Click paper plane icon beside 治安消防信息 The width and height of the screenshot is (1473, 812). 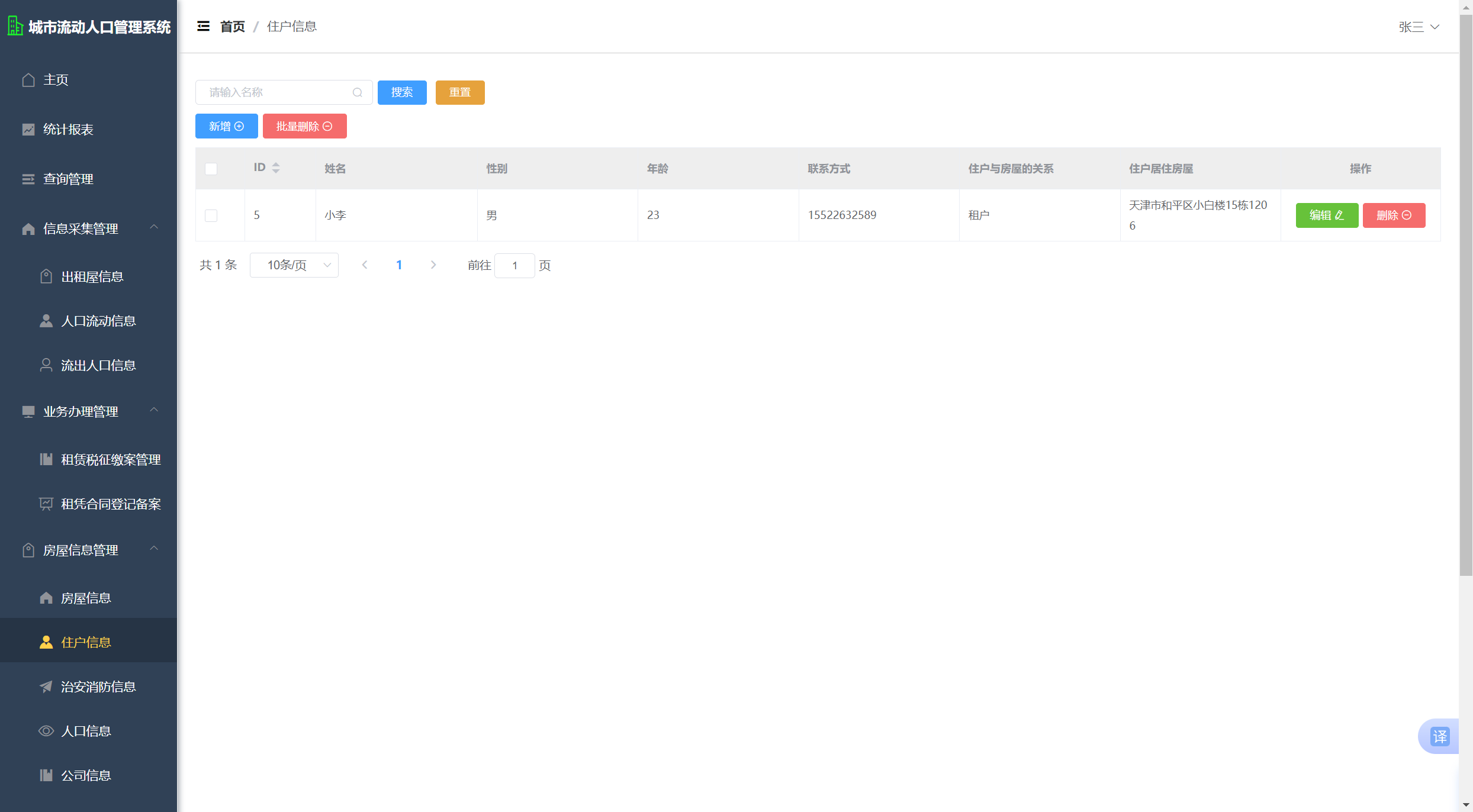point(46,687)
